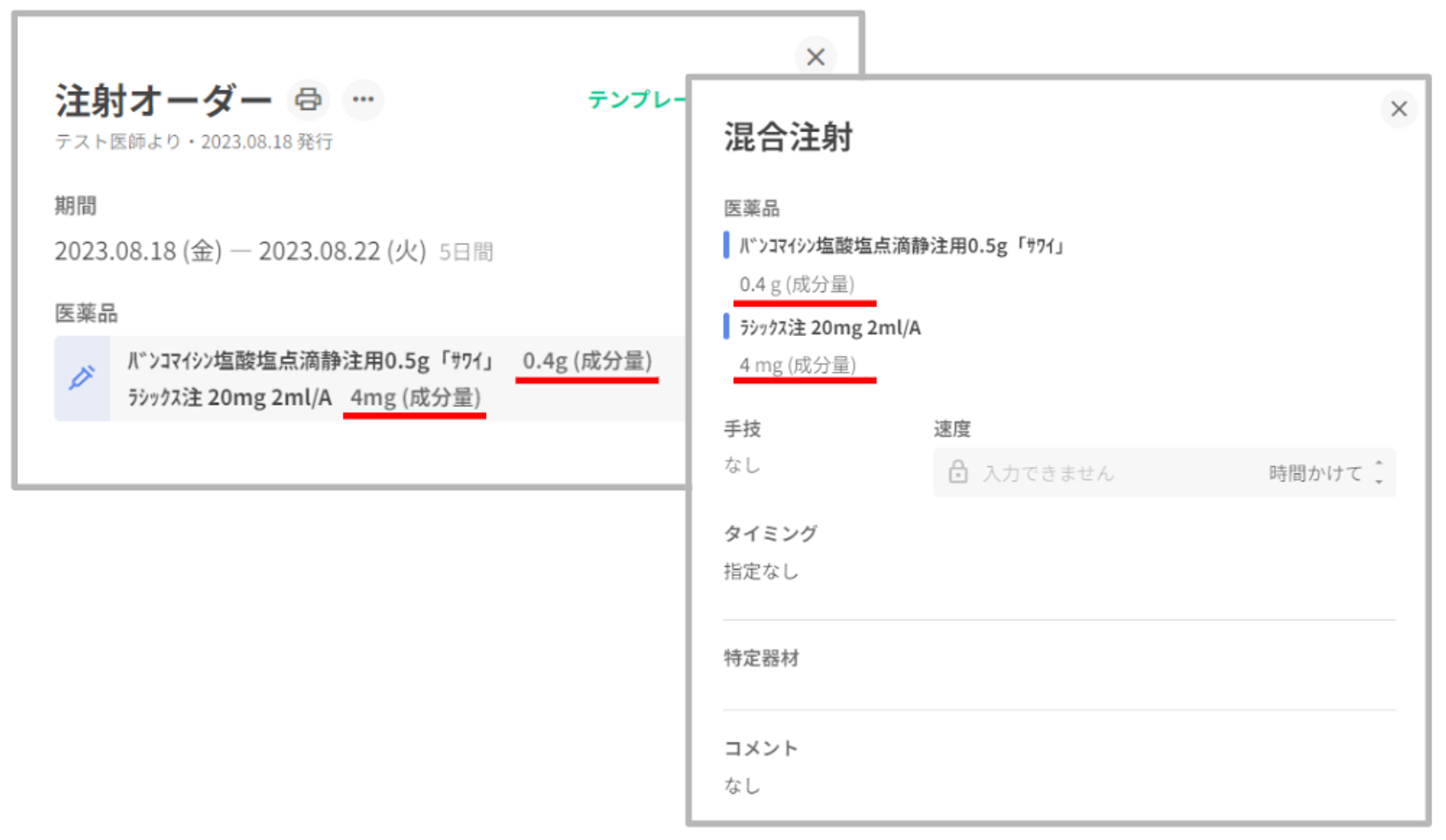Click ラシックス注 line in order medication list

230,397
